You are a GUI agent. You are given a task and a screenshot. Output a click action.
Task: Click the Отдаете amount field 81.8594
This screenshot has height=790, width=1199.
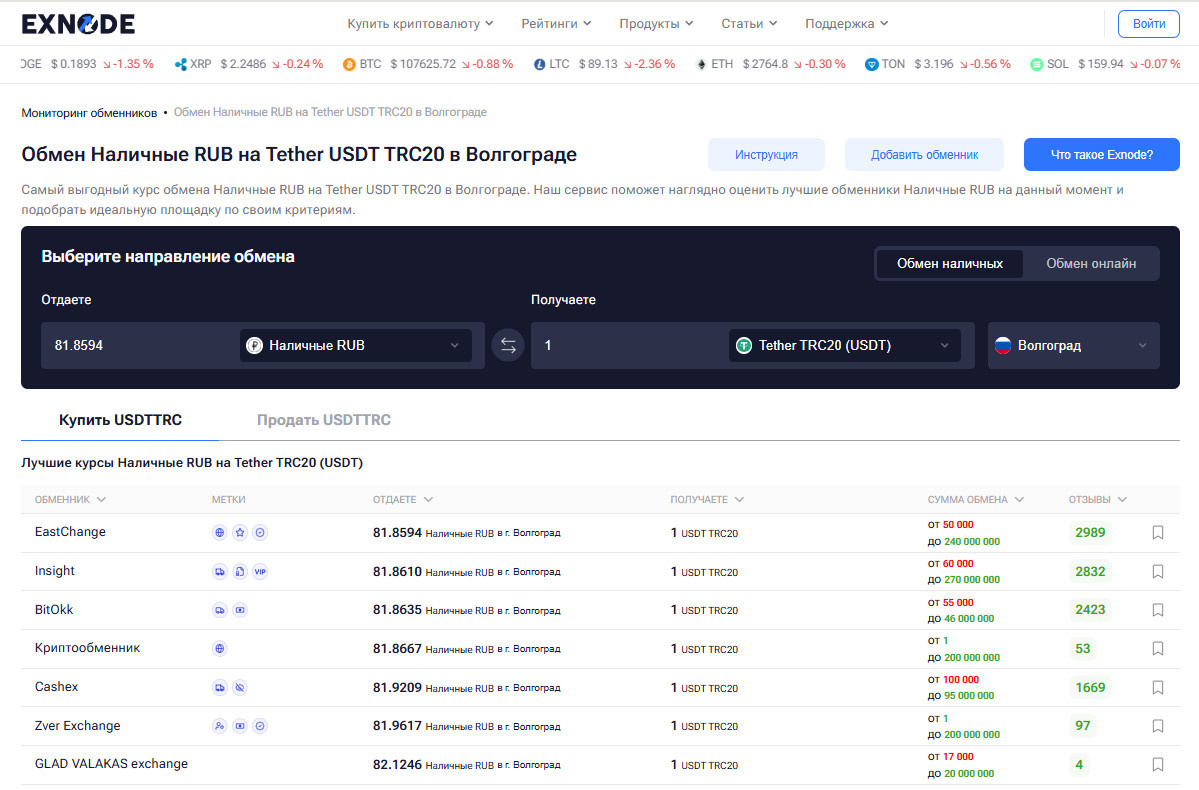(x=141, y=346)
